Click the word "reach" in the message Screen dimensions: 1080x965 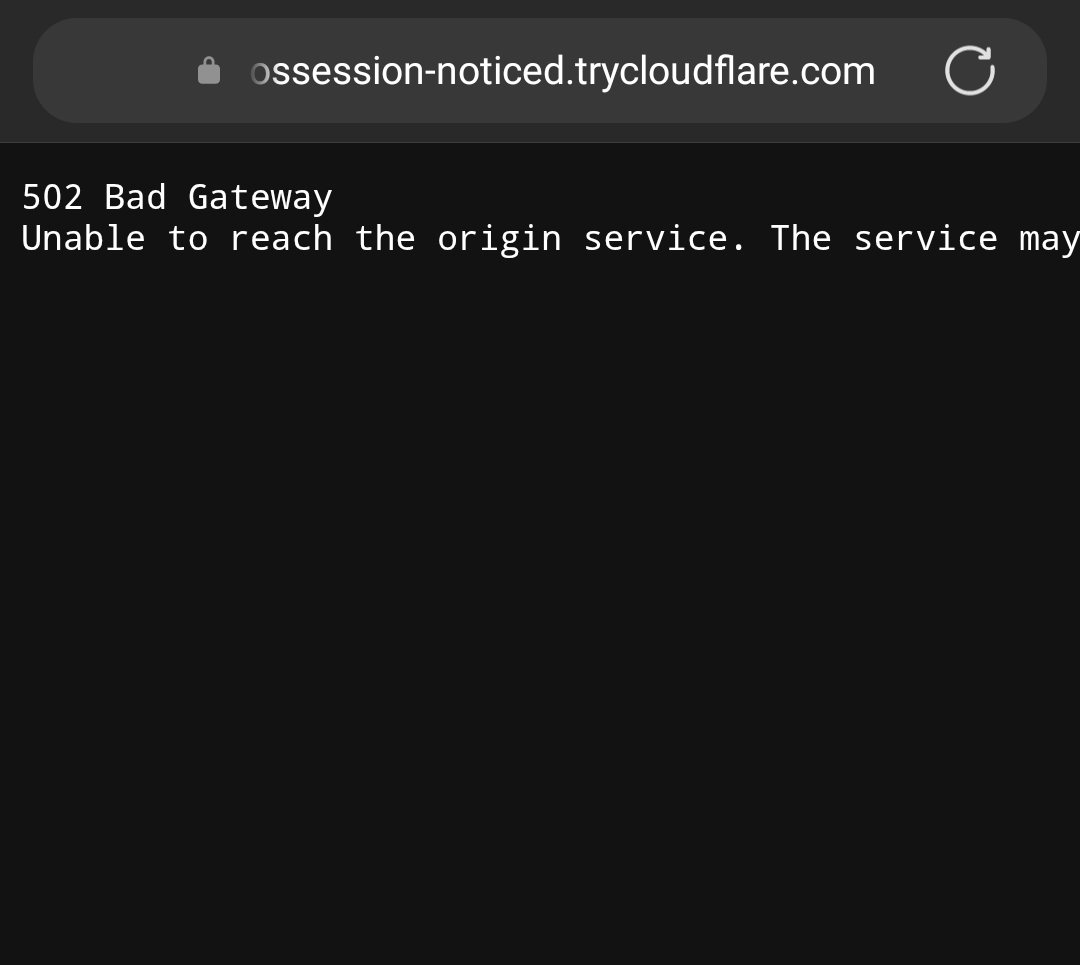click(281, 239)
